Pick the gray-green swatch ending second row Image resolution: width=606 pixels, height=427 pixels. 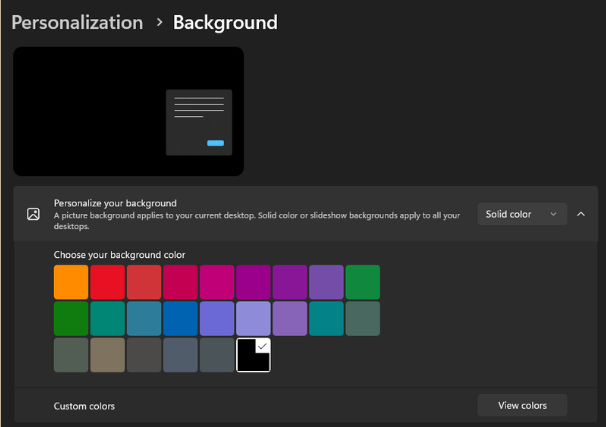point(363,318)
